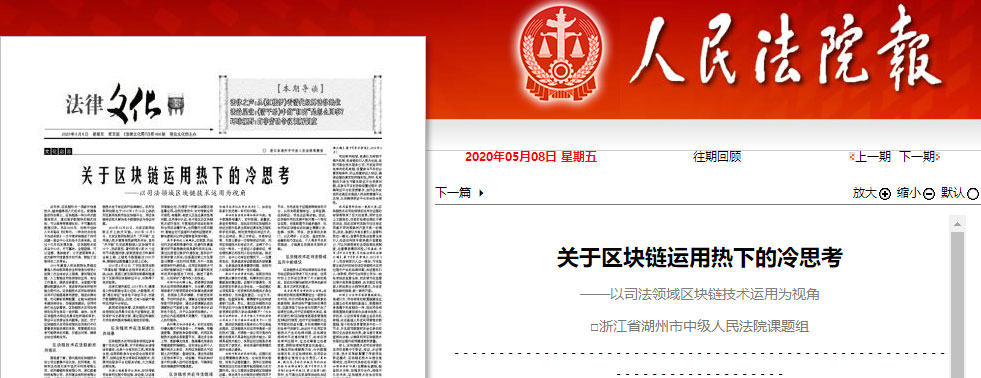Click the 放大 enlarge text label
This screenshot has width=981, height=378.
click(x=865, y=193)
